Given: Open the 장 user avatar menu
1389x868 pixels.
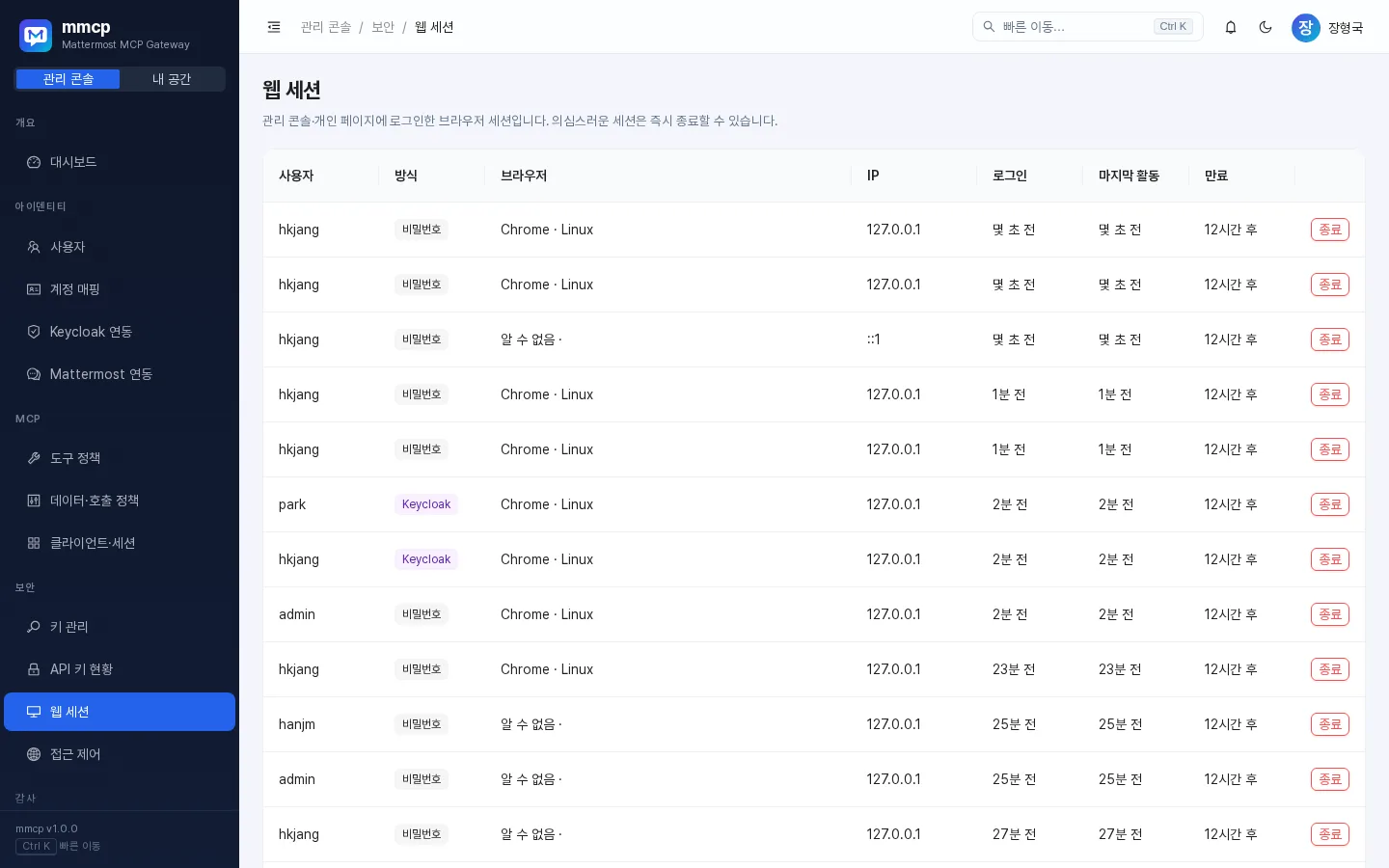Looking at the screenshot, I should coord(1306,27).
